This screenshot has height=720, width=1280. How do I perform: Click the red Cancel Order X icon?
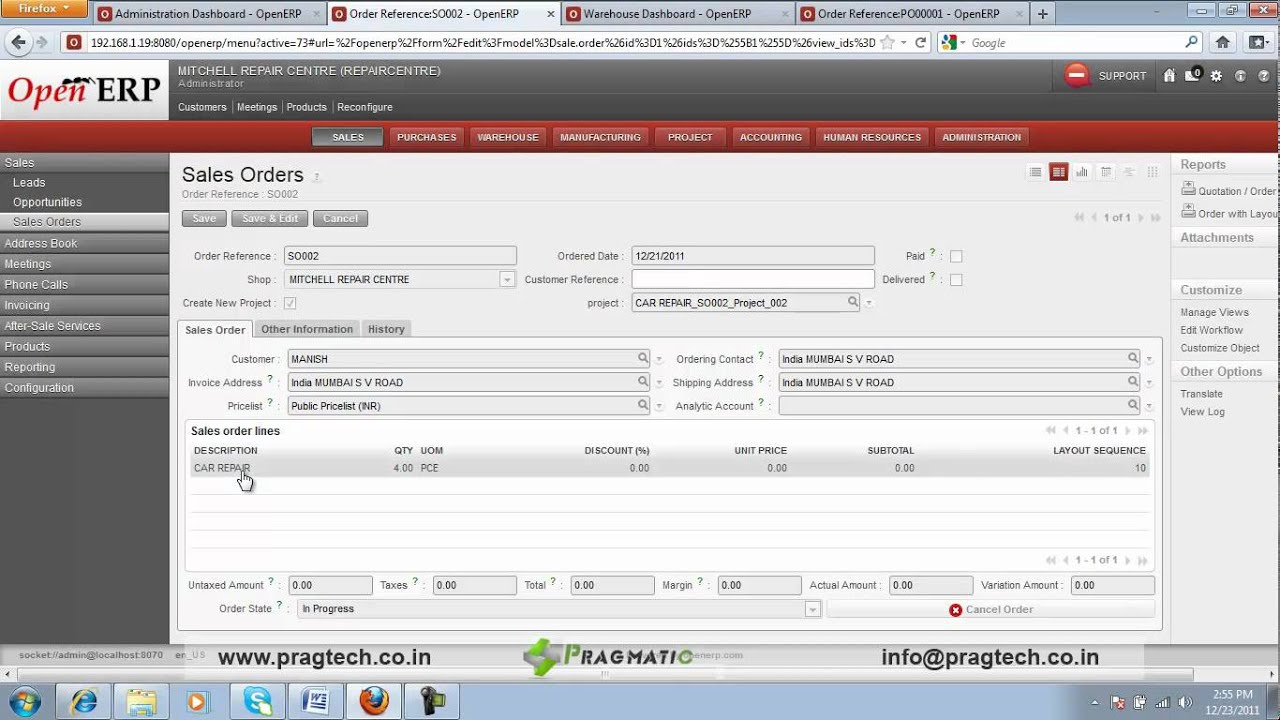click(x=956, y=610)
